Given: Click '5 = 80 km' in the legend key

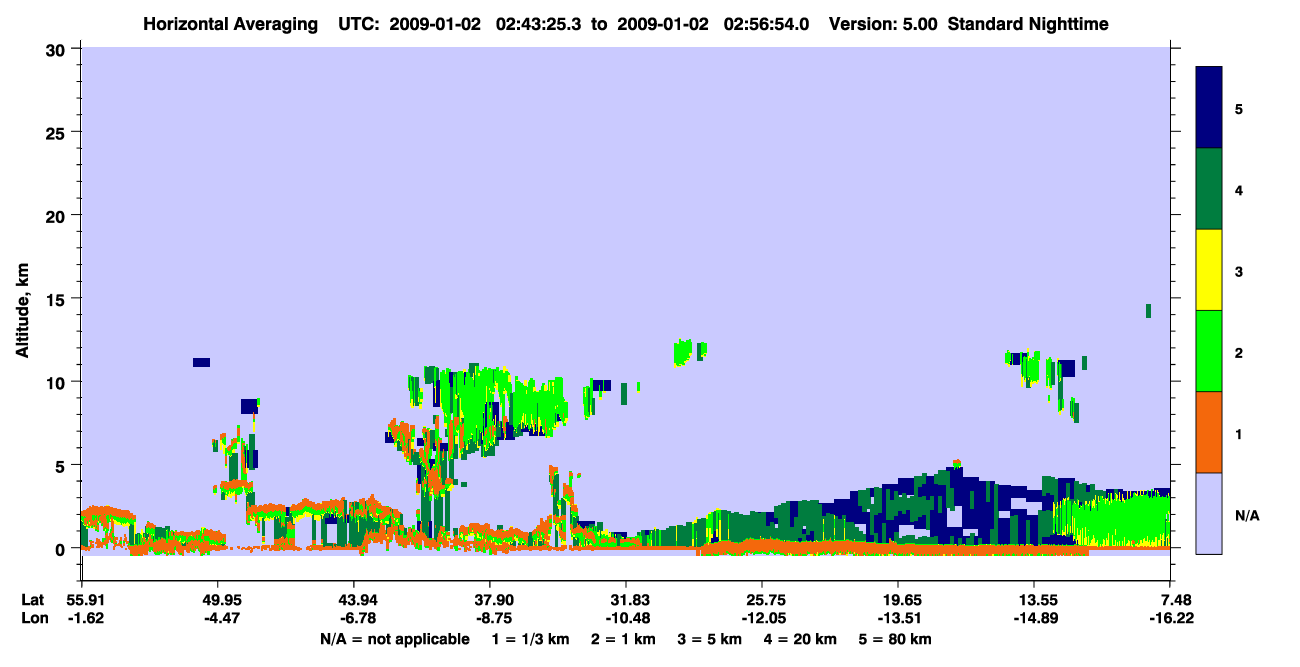Looking at the screenshot, I should click(896, 638).
